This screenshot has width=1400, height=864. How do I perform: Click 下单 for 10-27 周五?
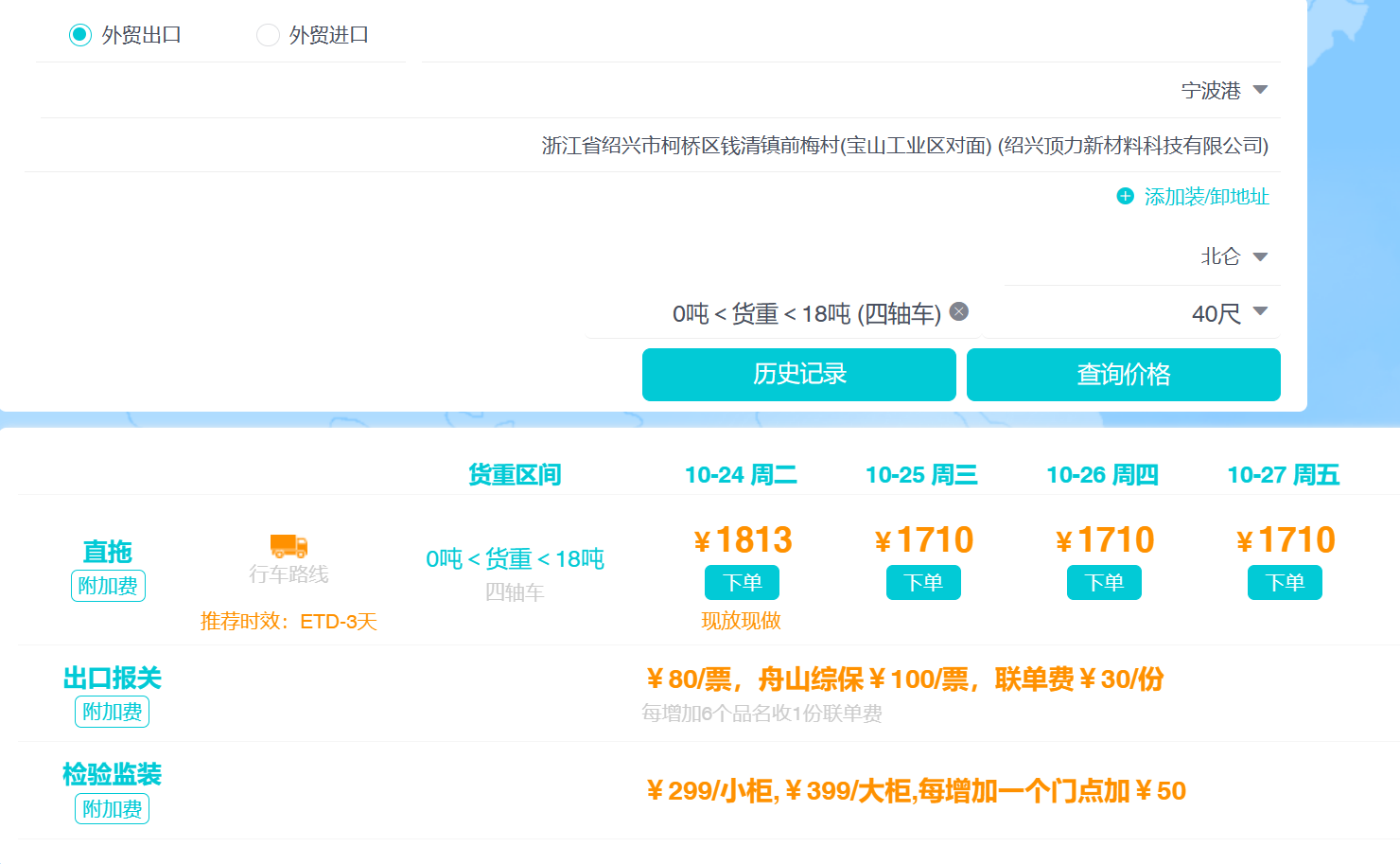click(x=1285, y=583)
